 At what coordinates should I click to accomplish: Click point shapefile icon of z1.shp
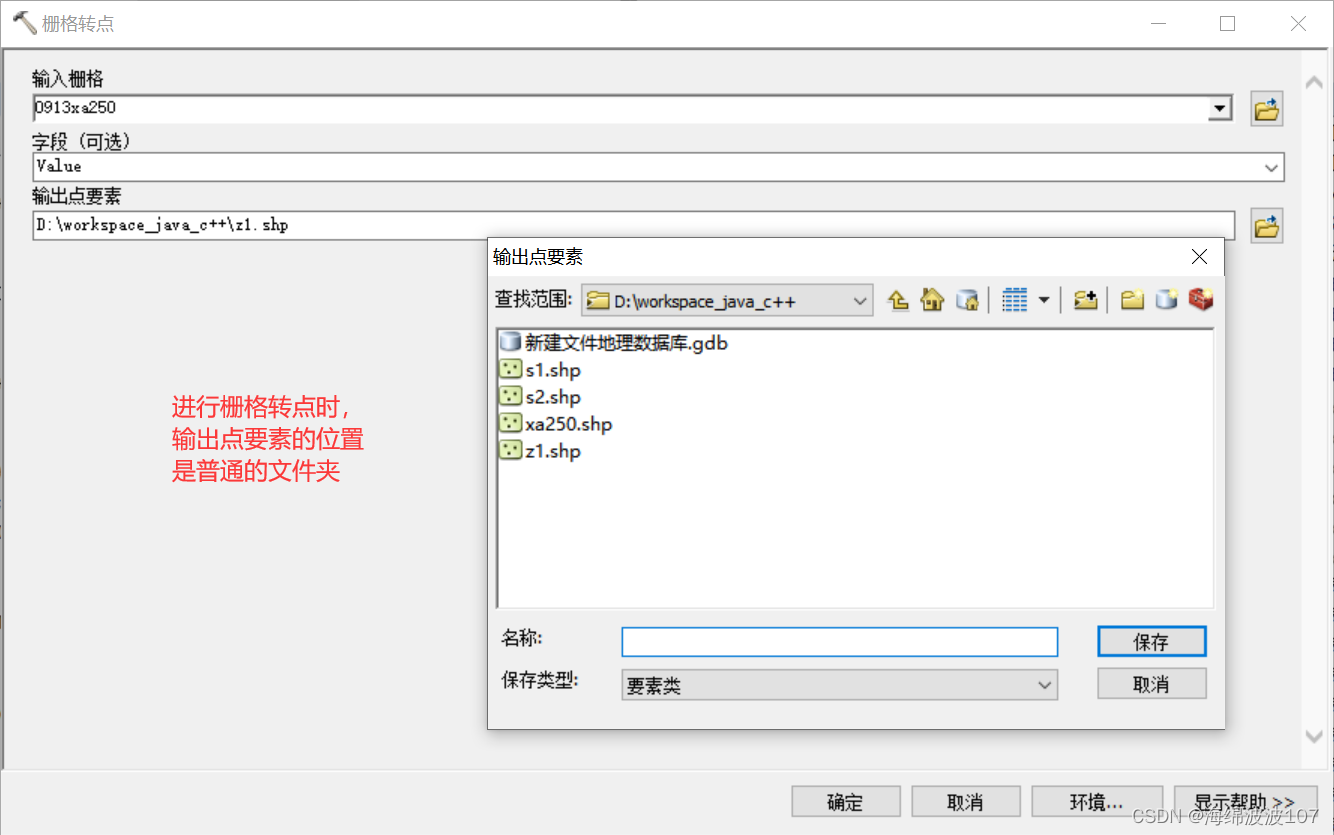coord(510,451)
